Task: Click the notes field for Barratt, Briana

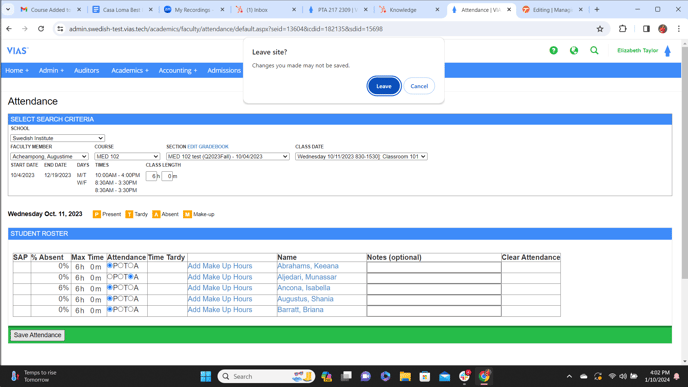Action: point(434,311)
